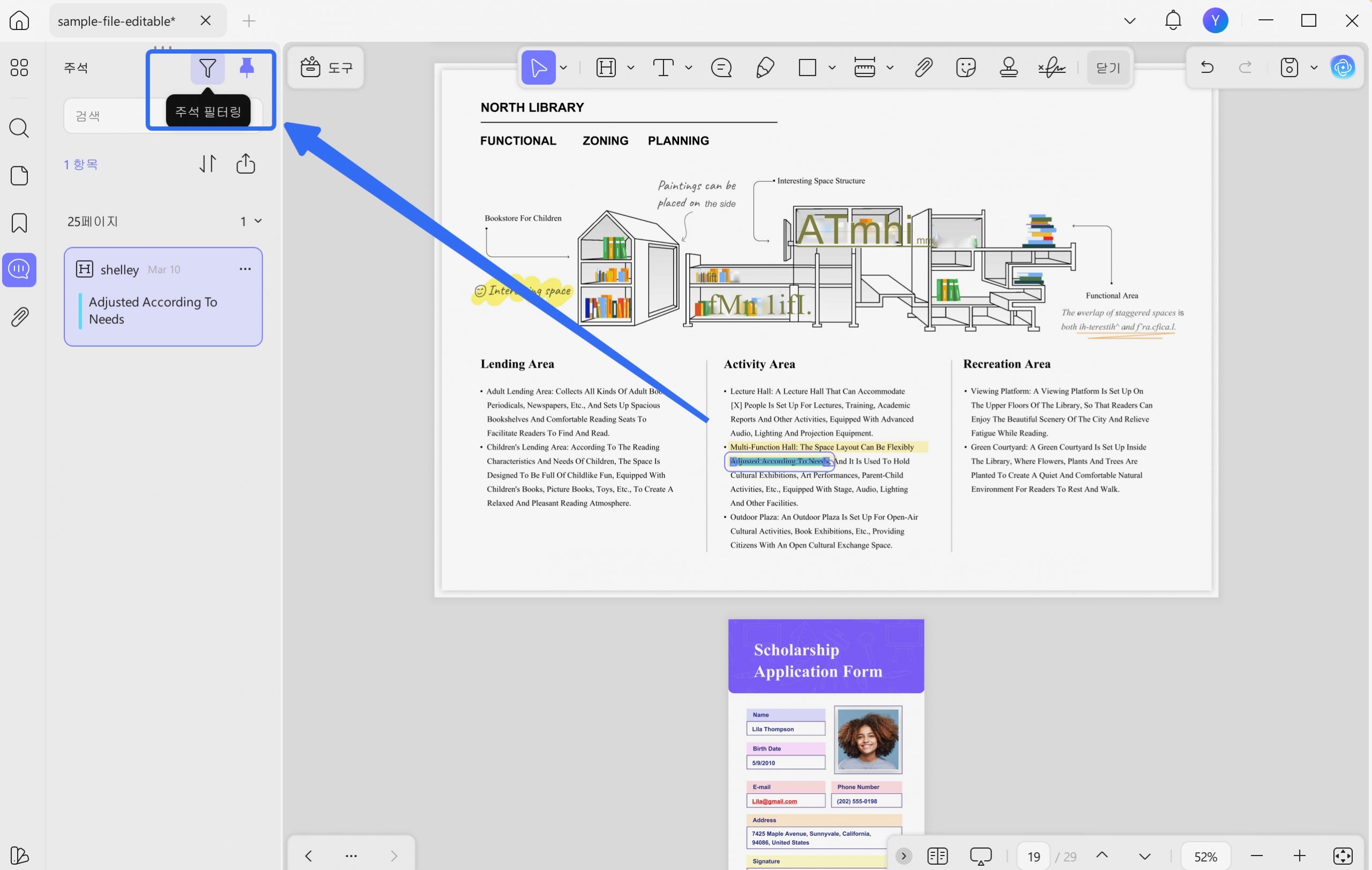Collapse the 25페이지 annotation group
The image size is (1372, 870).
pyautogui.click(x=258, y=221)
